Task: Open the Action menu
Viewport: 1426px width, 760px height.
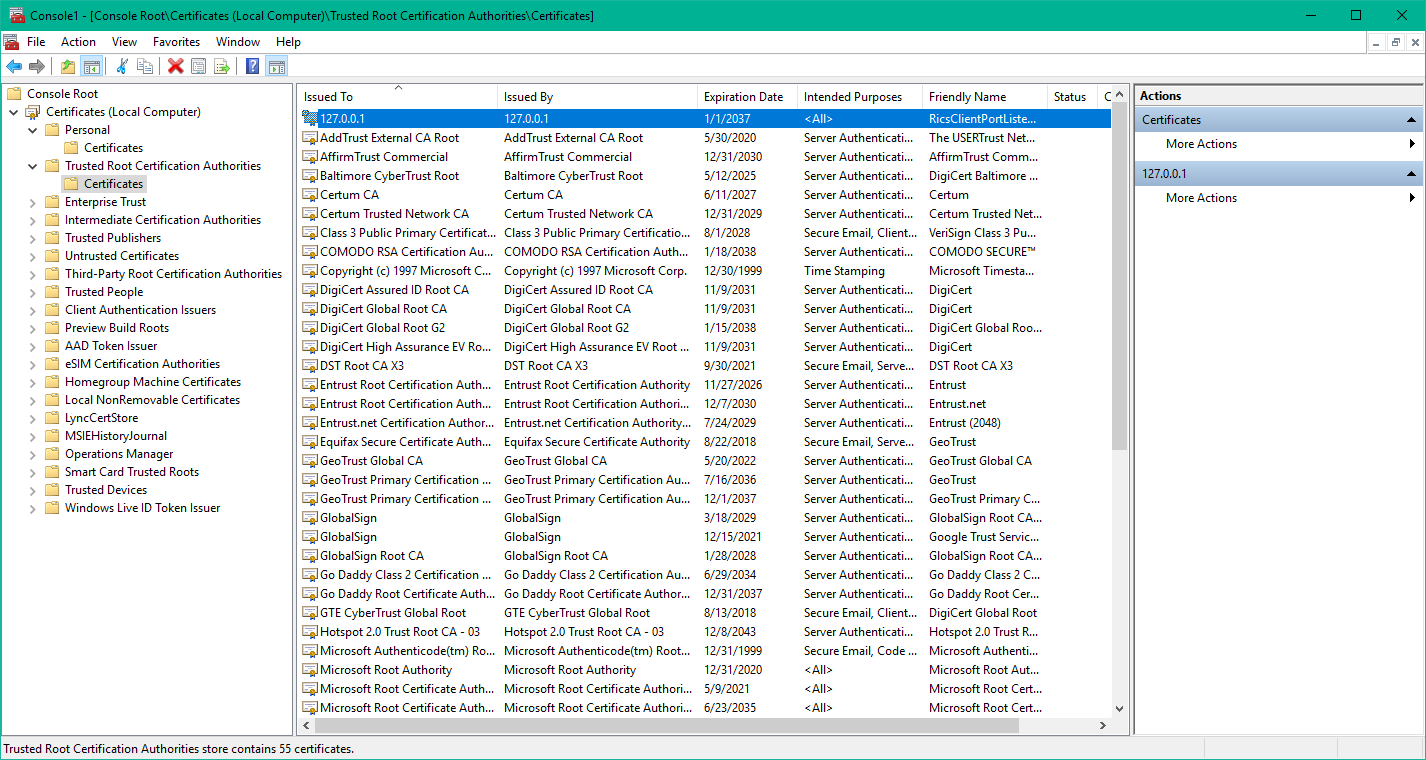Action: tap(78, 42)
